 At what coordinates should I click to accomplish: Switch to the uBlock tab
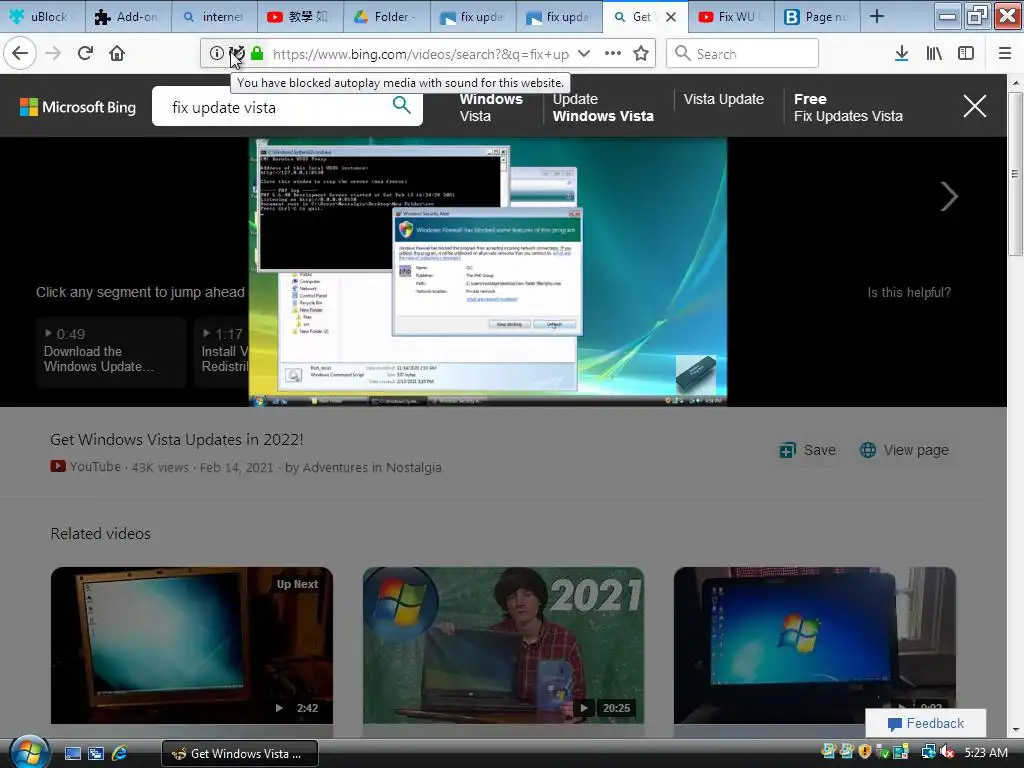[43, 17]
